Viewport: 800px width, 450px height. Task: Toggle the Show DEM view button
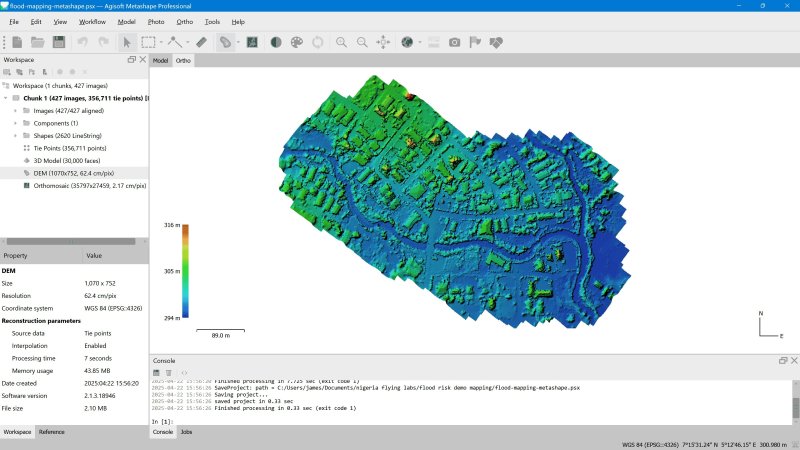click(x=225, y=42)
